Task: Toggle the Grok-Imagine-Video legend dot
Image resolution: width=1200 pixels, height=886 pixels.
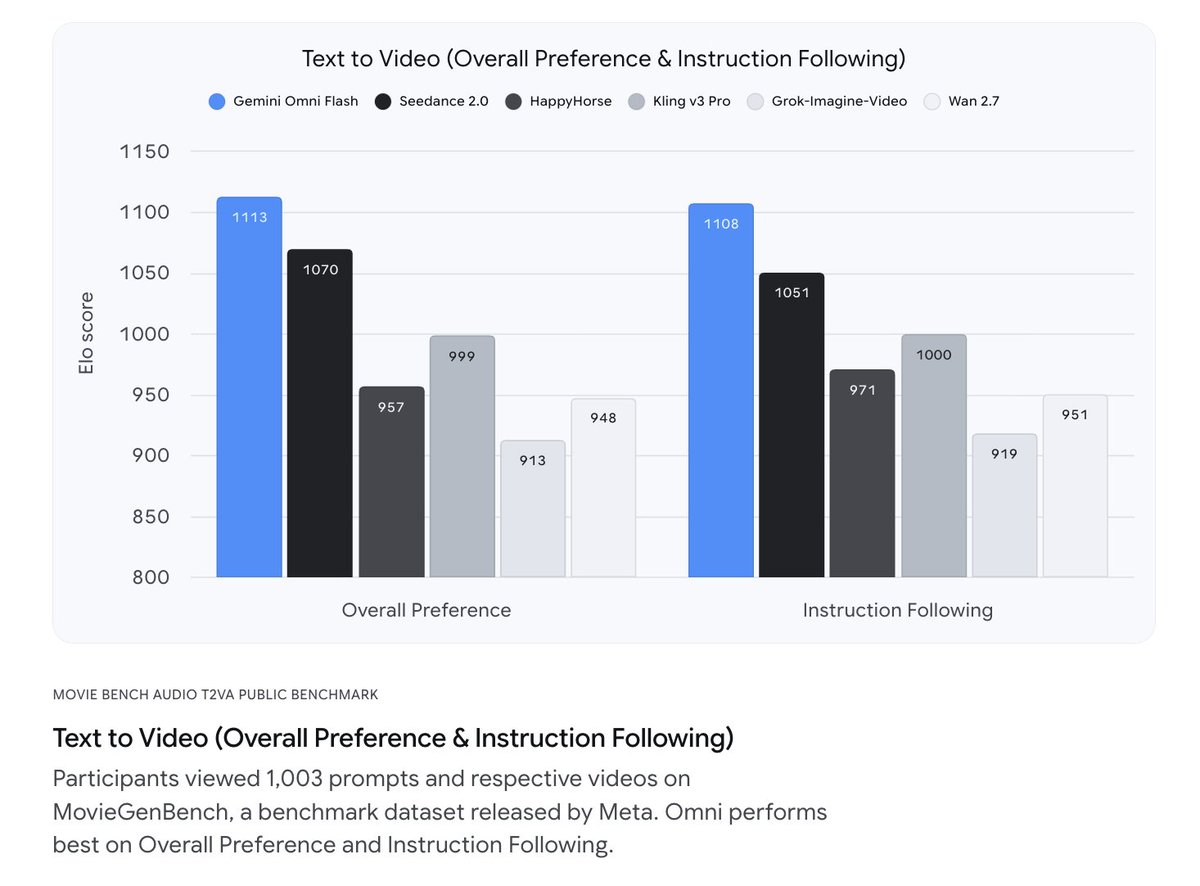Action: [x=755, y=101]
